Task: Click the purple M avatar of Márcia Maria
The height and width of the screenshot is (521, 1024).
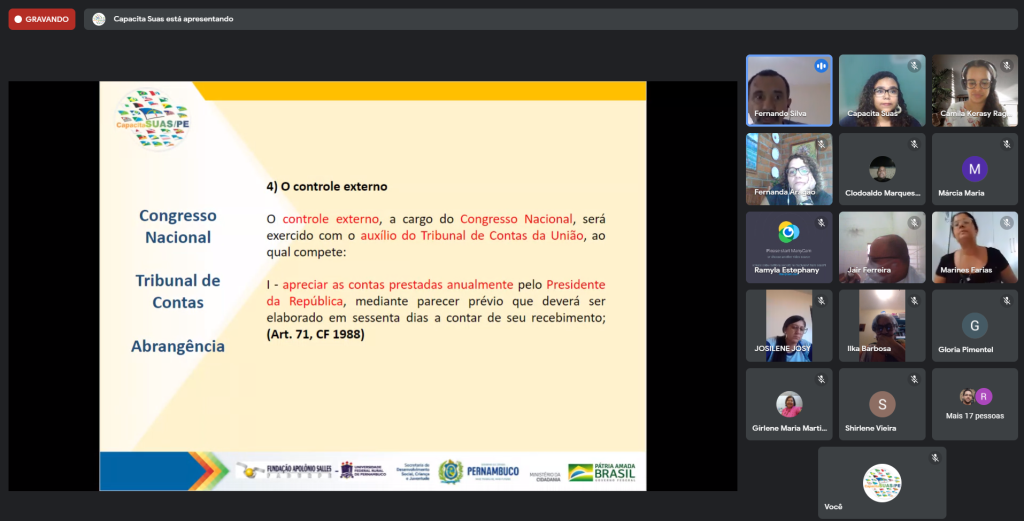Action: (974, 169)
